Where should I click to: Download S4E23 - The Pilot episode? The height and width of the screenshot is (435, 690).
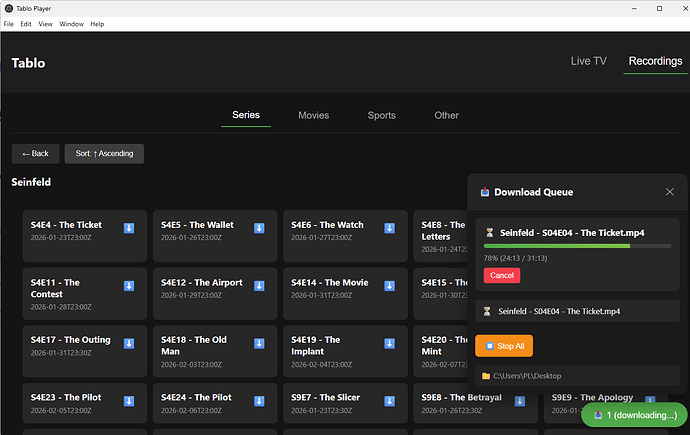click(x=129, y=401)
